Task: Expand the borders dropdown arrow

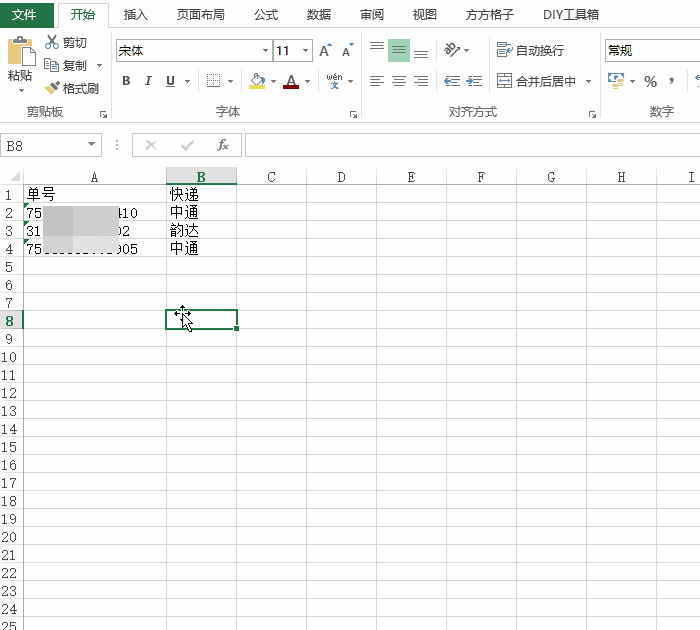Action: (x=230, y=81)
